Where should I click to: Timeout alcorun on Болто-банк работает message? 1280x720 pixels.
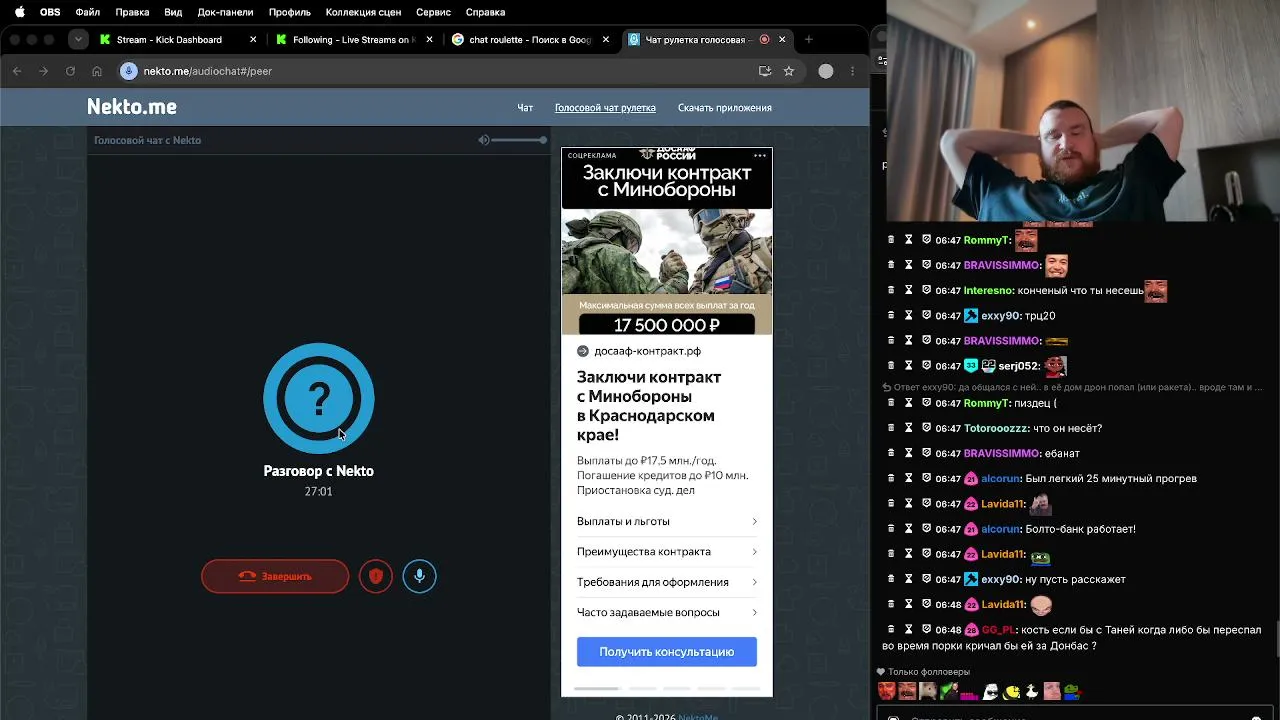pos(909,529)
